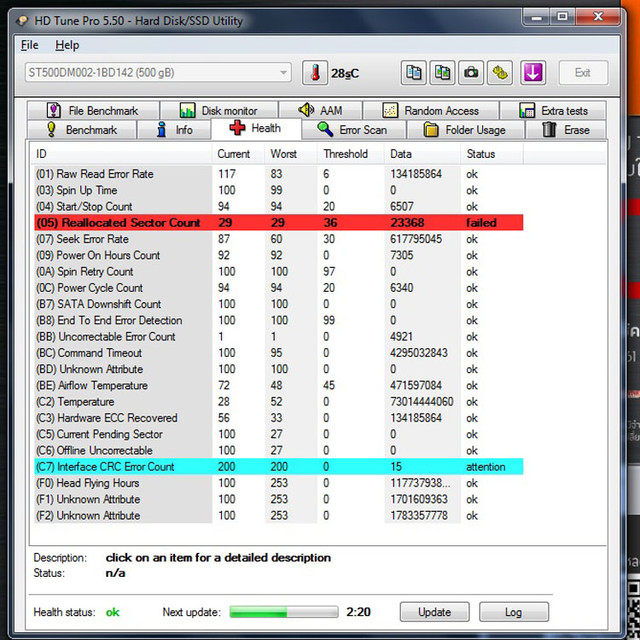Click the Exit button

[583, 73]
